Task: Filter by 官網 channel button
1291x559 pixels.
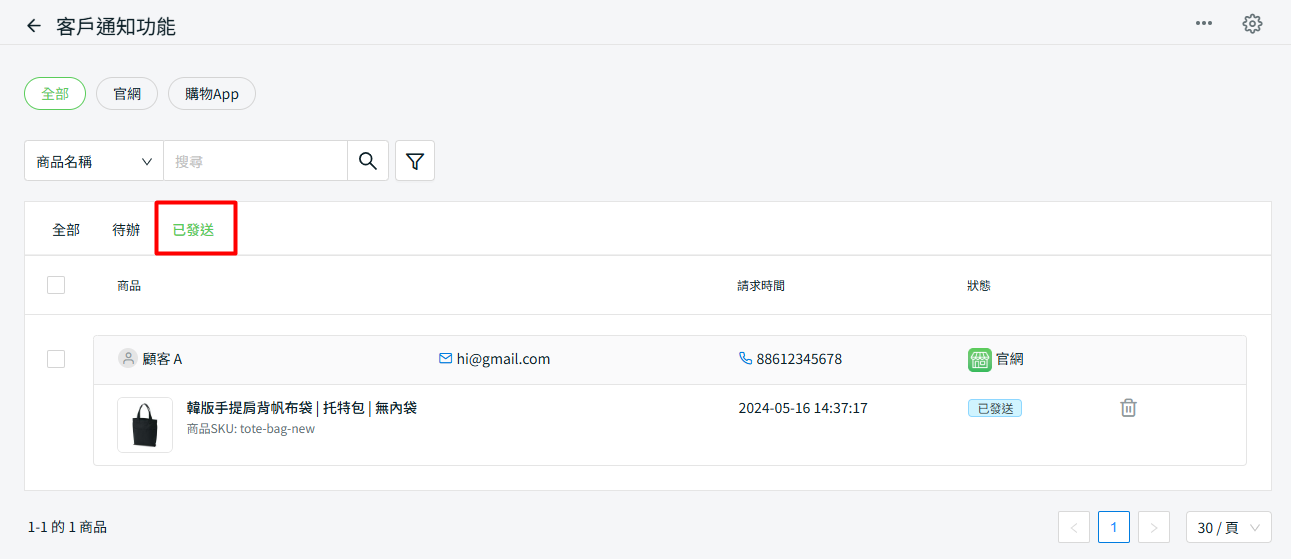Action: pos(127,94)
